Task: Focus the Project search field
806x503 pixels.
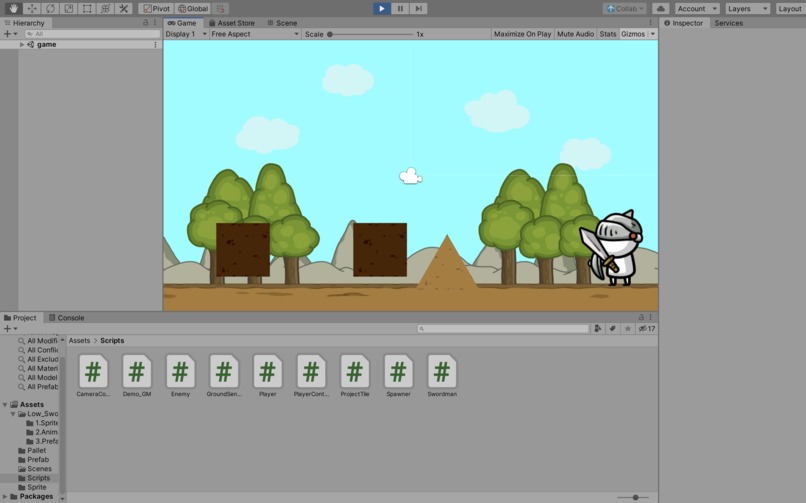Action: point(503,328)
